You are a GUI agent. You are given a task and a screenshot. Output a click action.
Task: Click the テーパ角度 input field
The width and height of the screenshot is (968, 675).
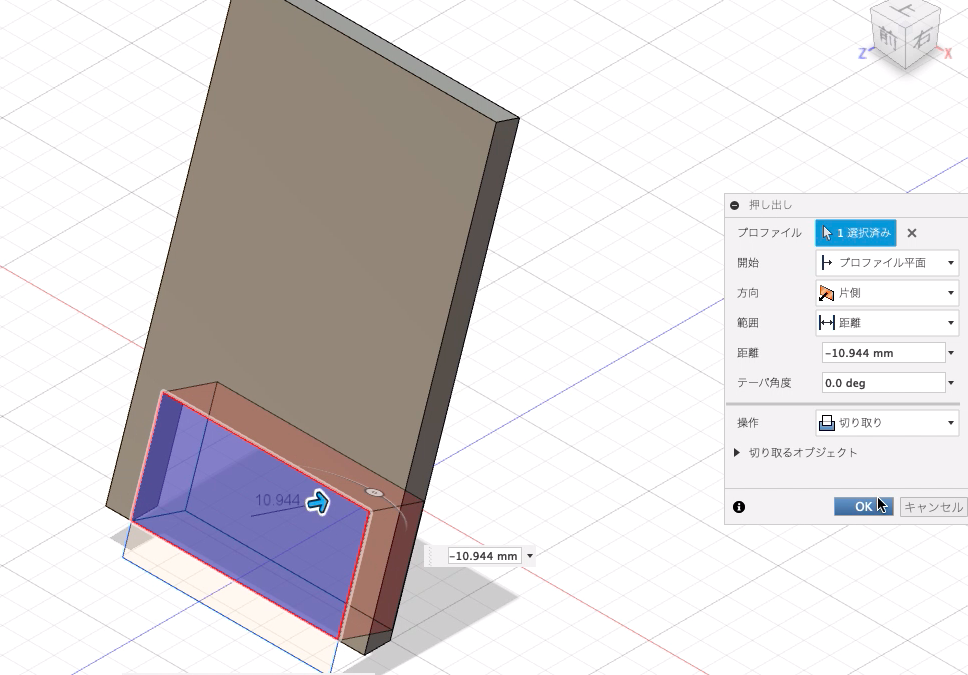click(883, 383)
